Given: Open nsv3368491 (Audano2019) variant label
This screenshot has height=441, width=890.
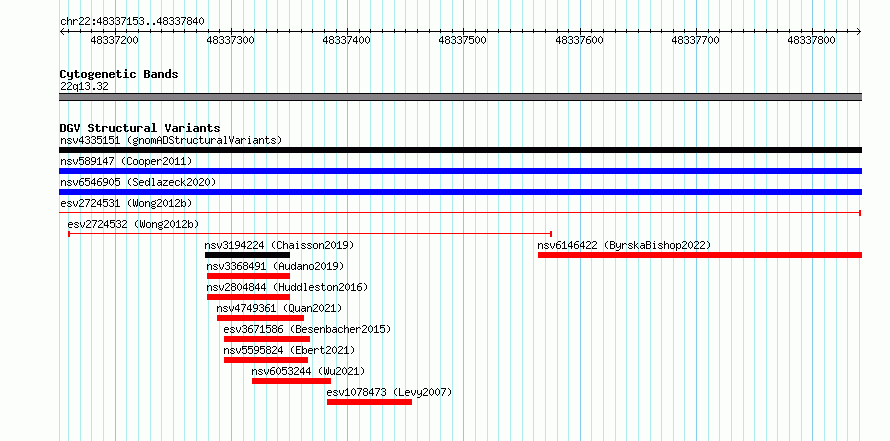Looking at the screenshot, I should click(x=275, y=266).
